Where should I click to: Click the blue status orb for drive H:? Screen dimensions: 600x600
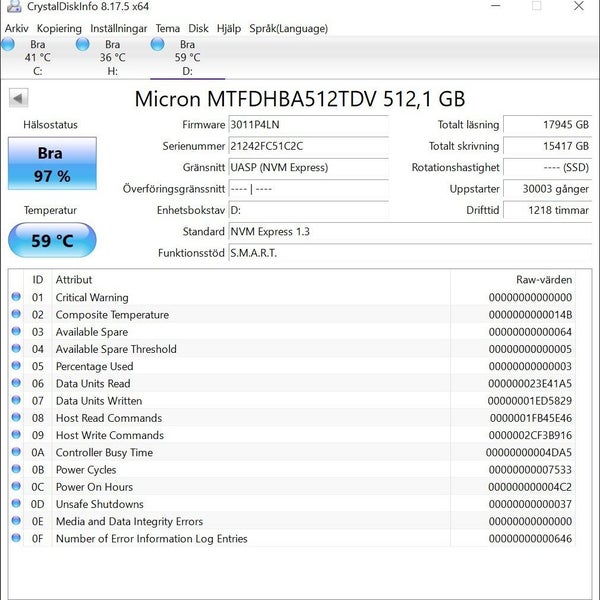coord(83,44)
